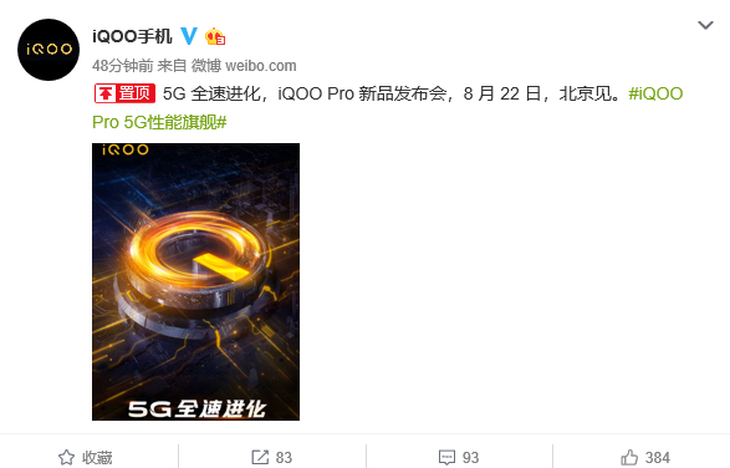Click the star favorite icon
The height and width of the screenshot is (468, 730).
pyautogui.click(x=67, y=457)
